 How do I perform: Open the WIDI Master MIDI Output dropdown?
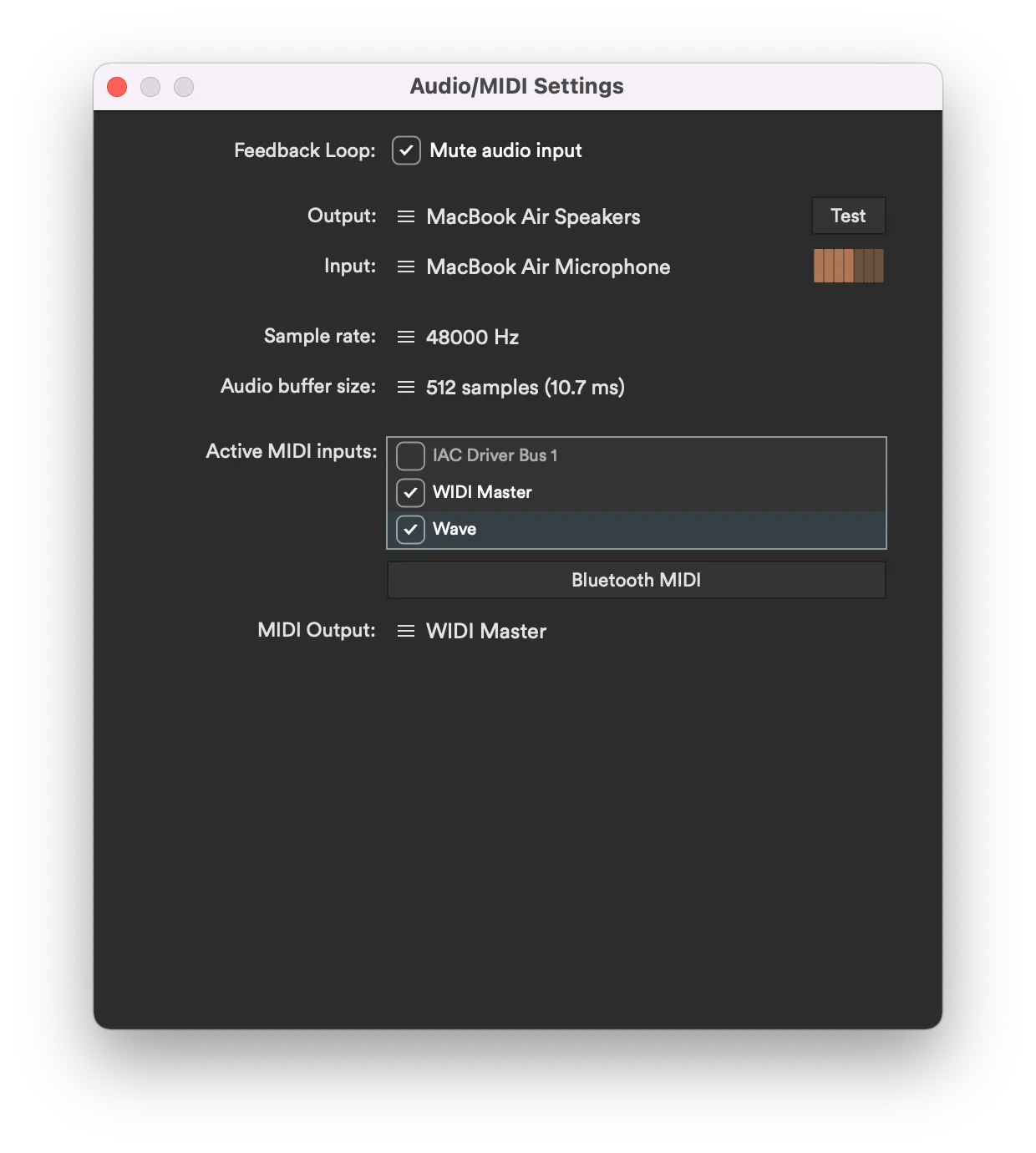[485, 631]
